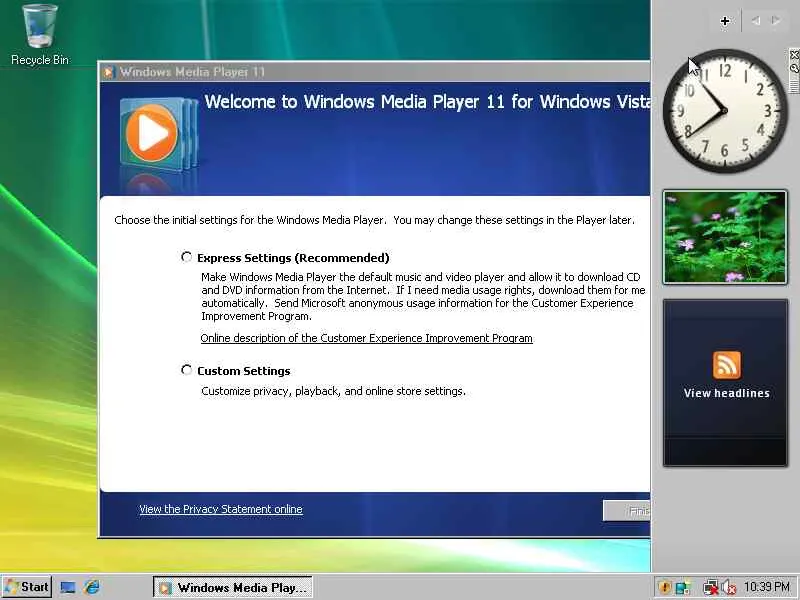Image resolution: width=800 pixels, height=600 pixels.
Task: Click the "Choose the initial settings" instruction text
Action: (374, 220)
